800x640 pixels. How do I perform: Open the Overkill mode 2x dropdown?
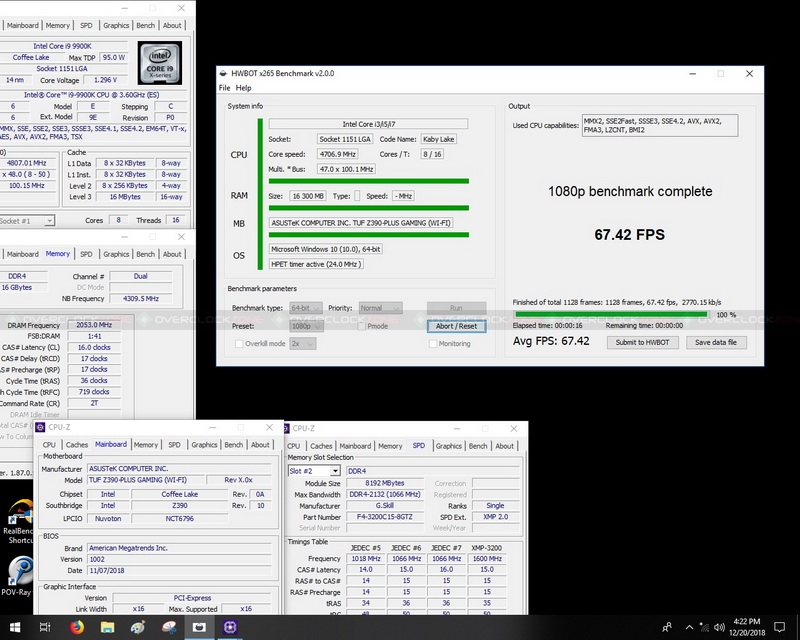[x=303, y=343]
